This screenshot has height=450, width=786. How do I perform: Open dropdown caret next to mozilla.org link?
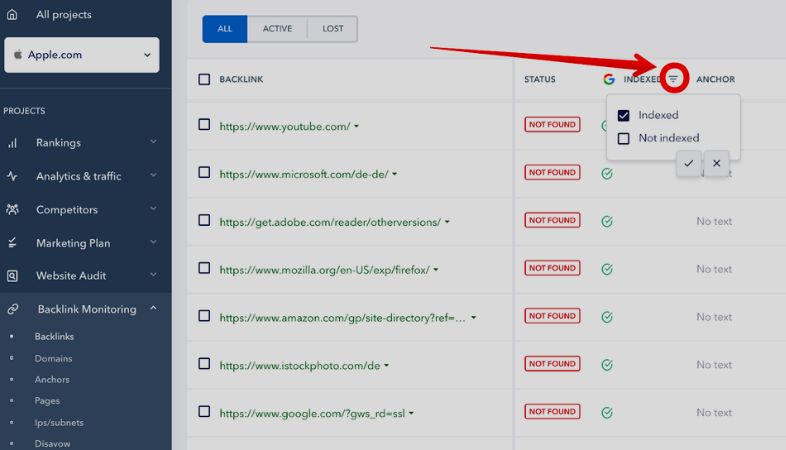436,270
